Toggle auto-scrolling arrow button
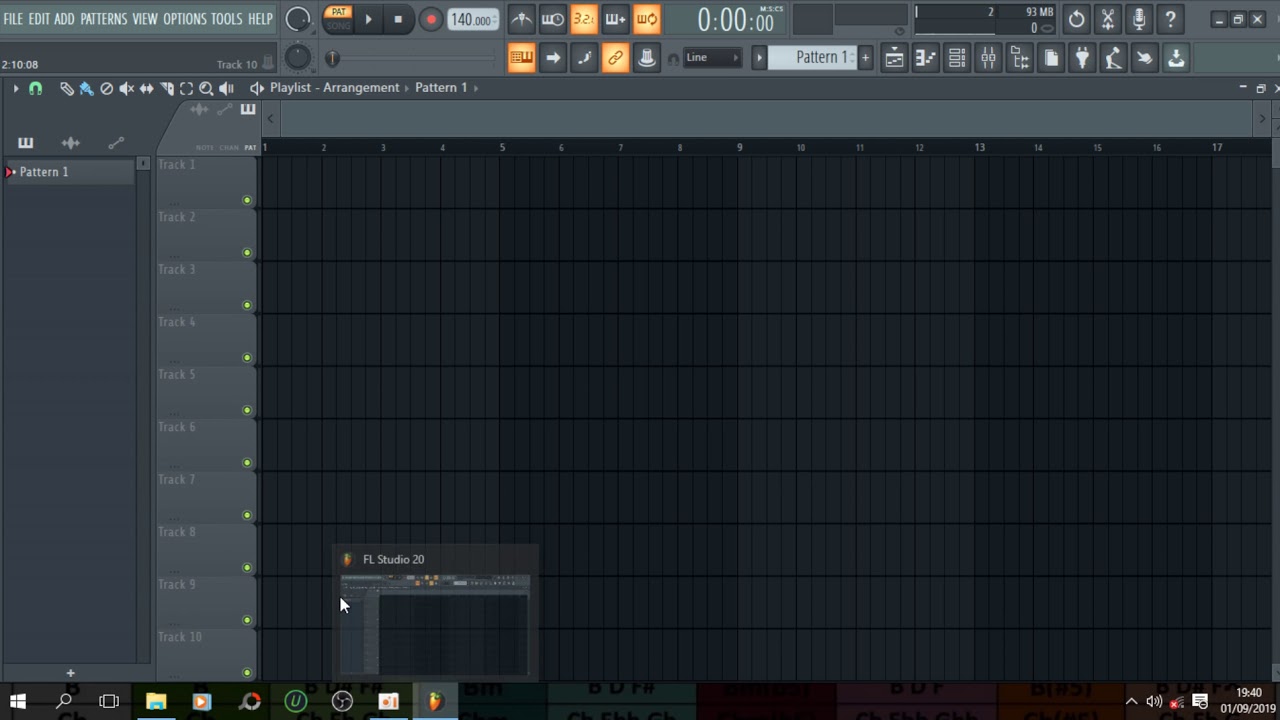This screenshot has height=720, width=1280. point(553,58)
